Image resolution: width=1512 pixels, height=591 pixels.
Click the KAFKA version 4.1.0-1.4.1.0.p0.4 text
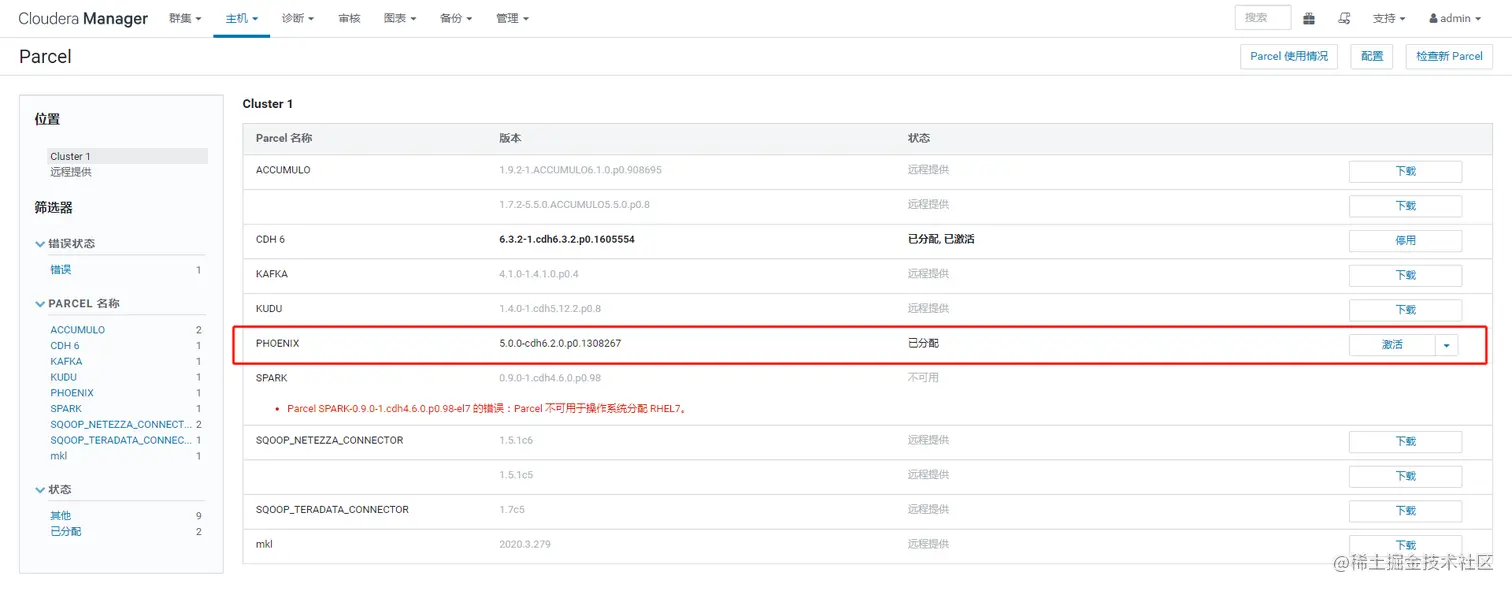click(x=539, y=274)
